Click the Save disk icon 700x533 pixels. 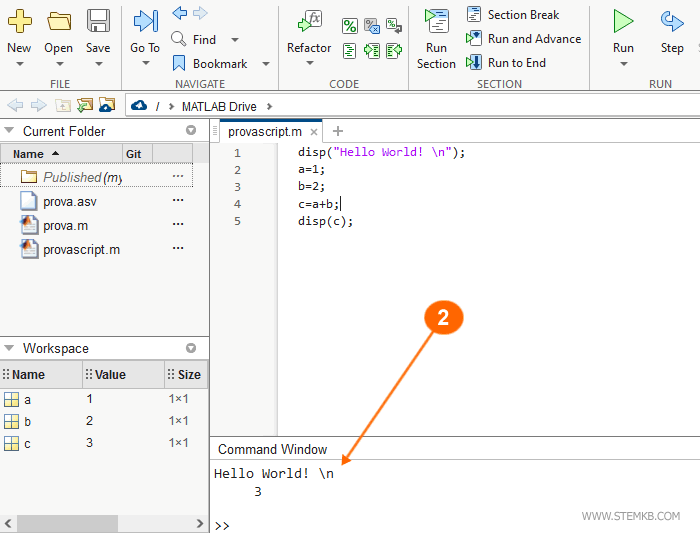pyautogui.click(x=98, y=21)
